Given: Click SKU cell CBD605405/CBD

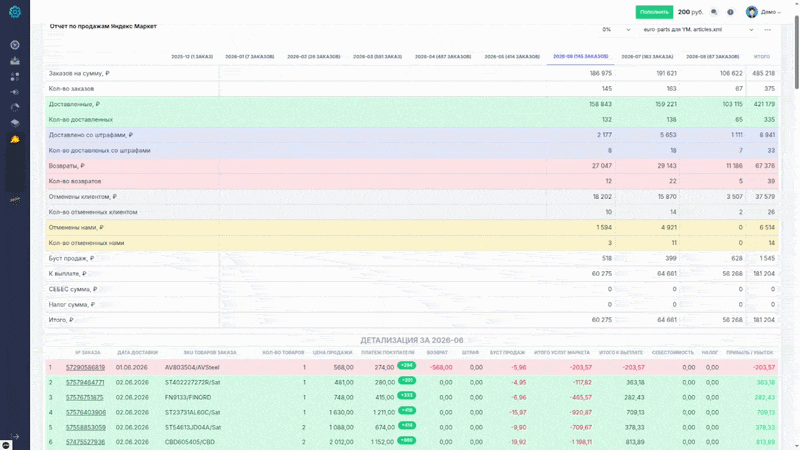Looking at the screenshot, I should click(189, 442).
